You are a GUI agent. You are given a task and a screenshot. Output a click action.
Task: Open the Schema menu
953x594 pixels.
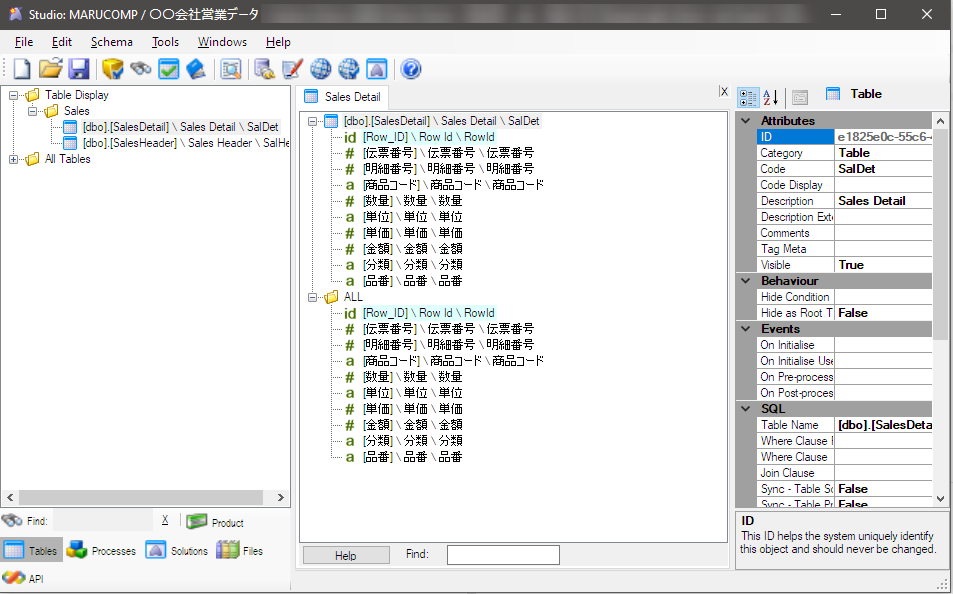[111, 42]
